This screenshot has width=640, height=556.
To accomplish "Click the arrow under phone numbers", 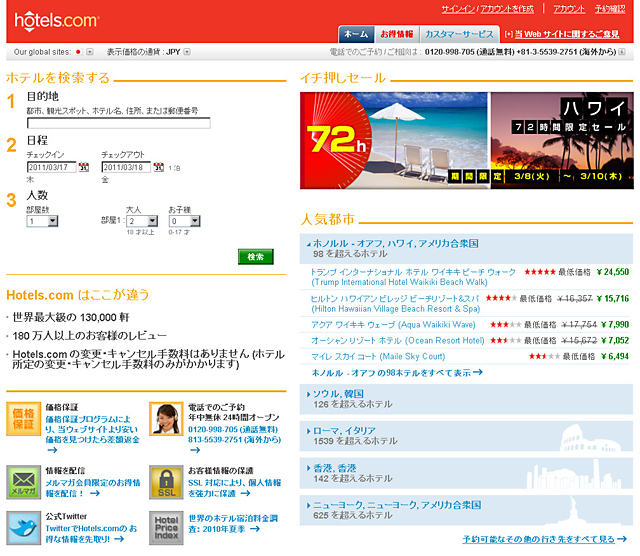I will [x=195, y=450].
